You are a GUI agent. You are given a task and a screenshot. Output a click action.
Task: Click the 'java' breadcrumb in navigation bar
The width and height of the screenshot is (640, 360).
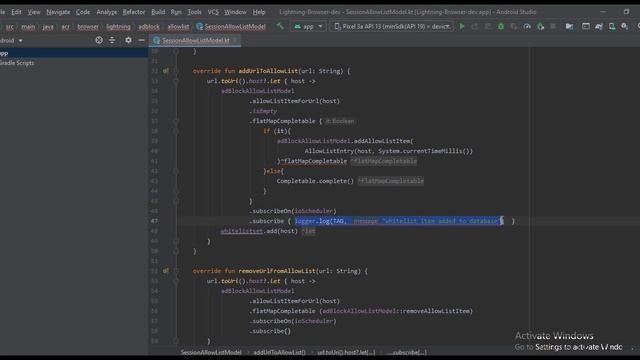pyautogui.click(x=48, y=27)
